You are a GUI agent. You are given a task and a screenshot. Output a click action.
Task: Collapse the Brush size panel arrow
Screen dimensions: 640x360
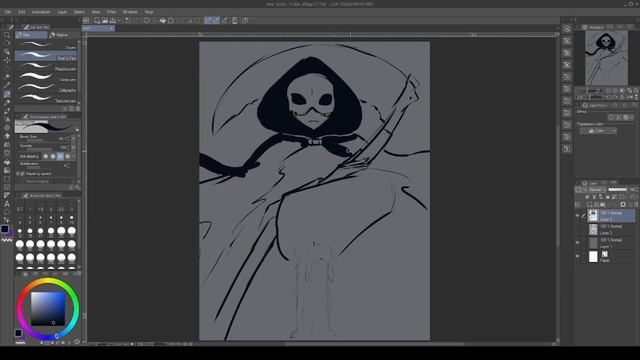(18, 196)
